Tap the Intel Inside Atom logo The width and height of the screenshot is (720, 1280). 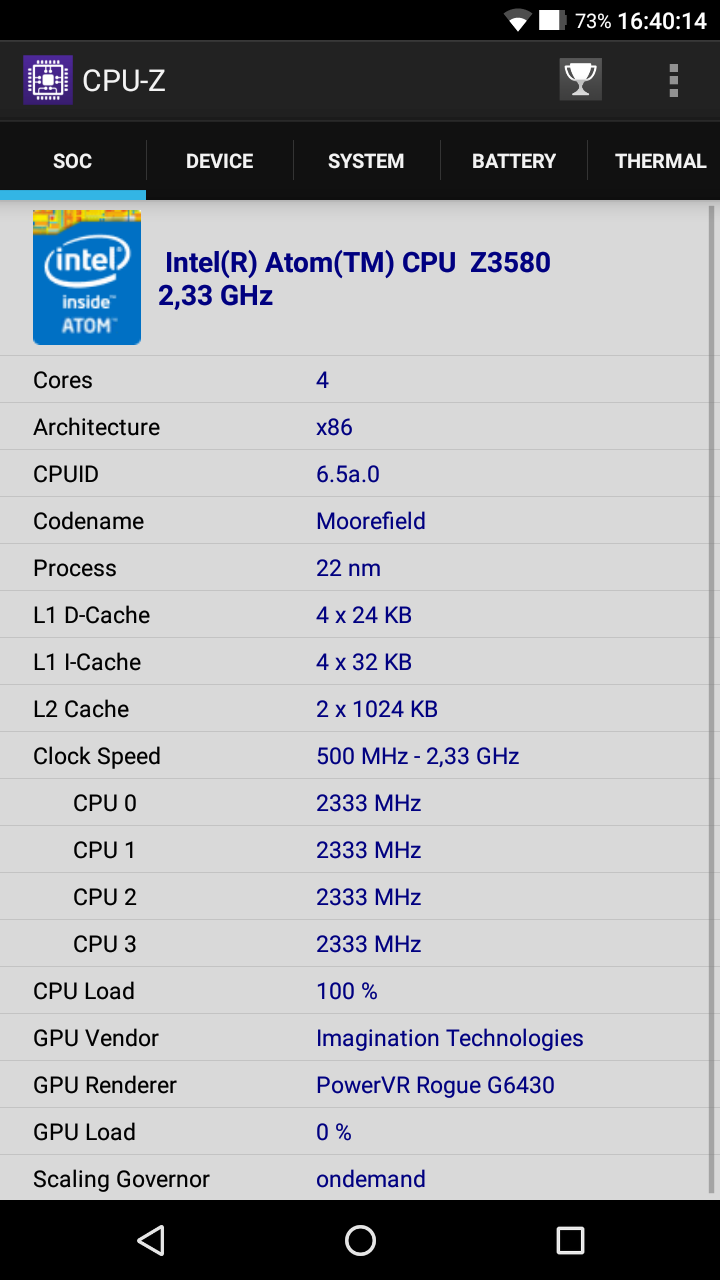(87, 277)
